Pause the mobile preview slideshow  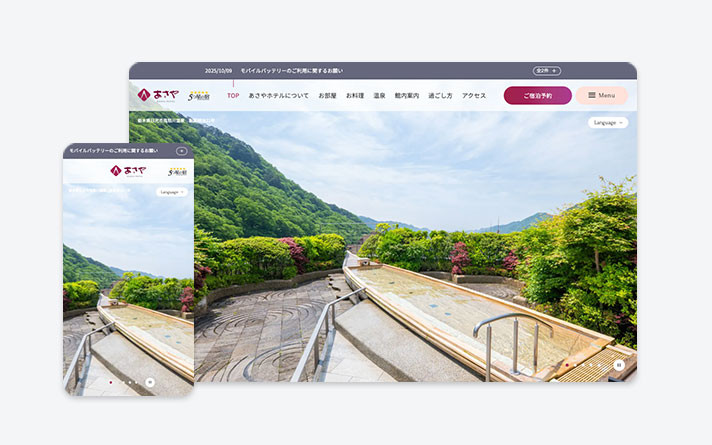pos(150,381)
